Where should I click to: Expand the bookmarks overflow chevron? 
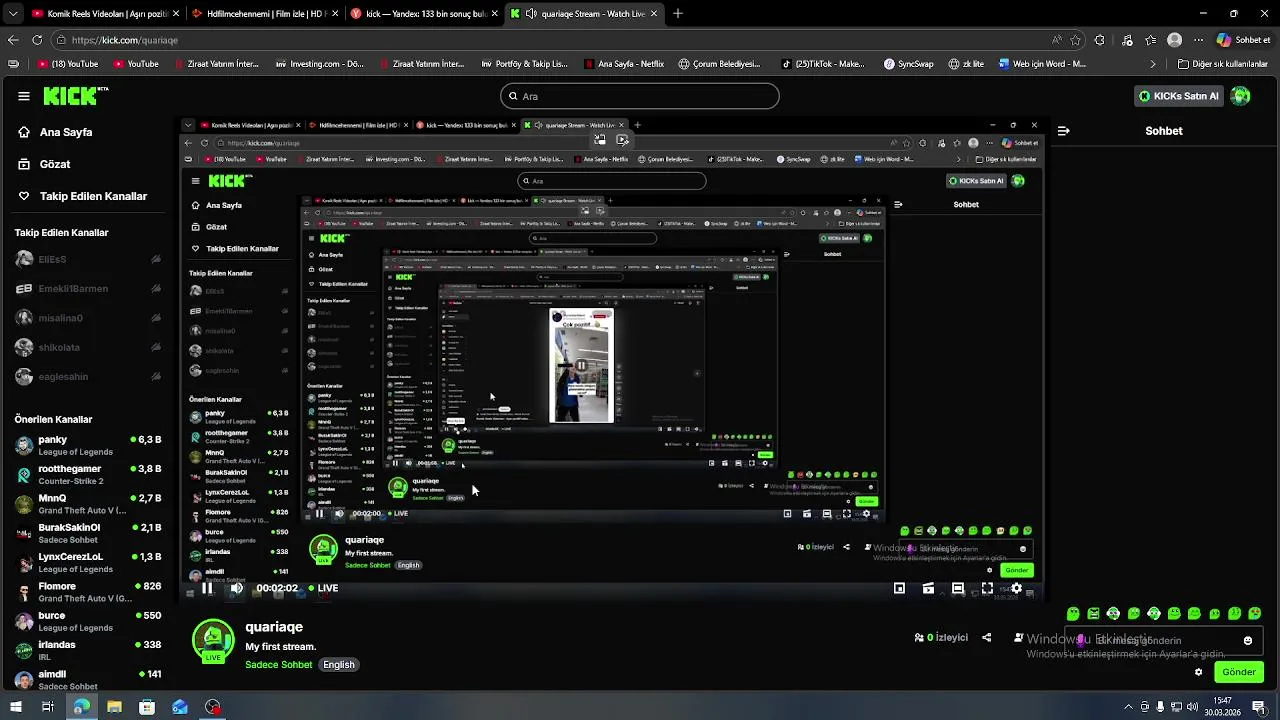click(1153, 64)
